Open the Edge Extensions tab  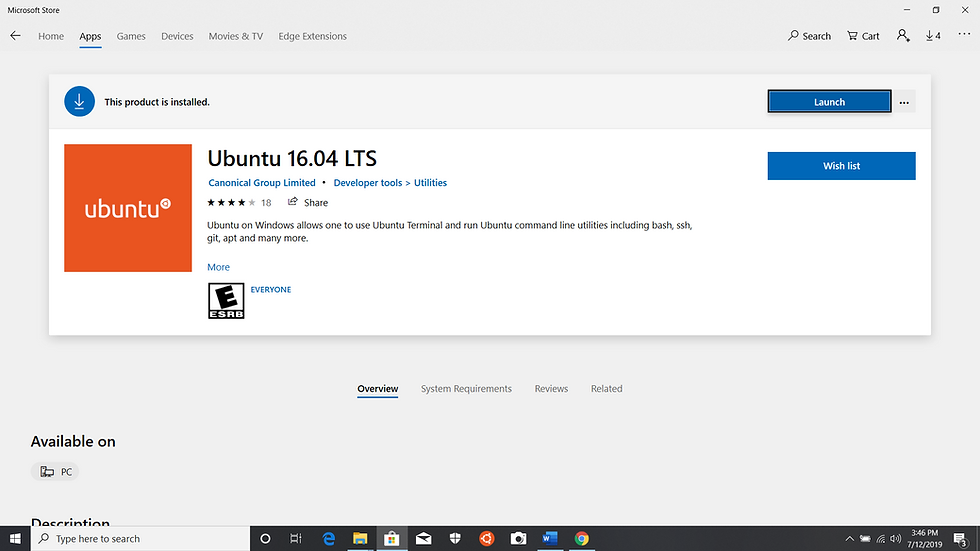coord(312,36)
